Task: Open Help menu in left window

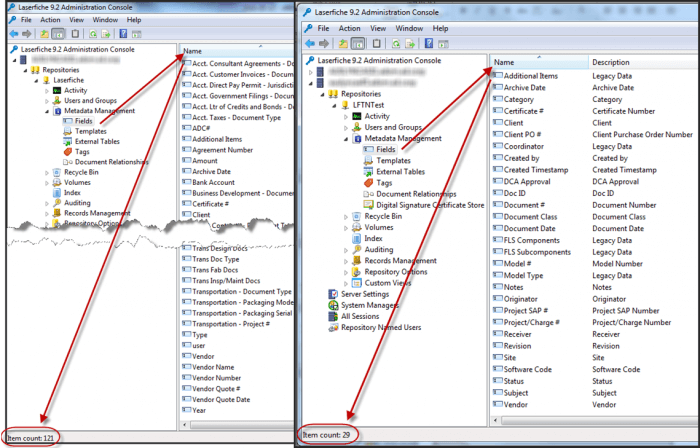Action: click(134, 20)
